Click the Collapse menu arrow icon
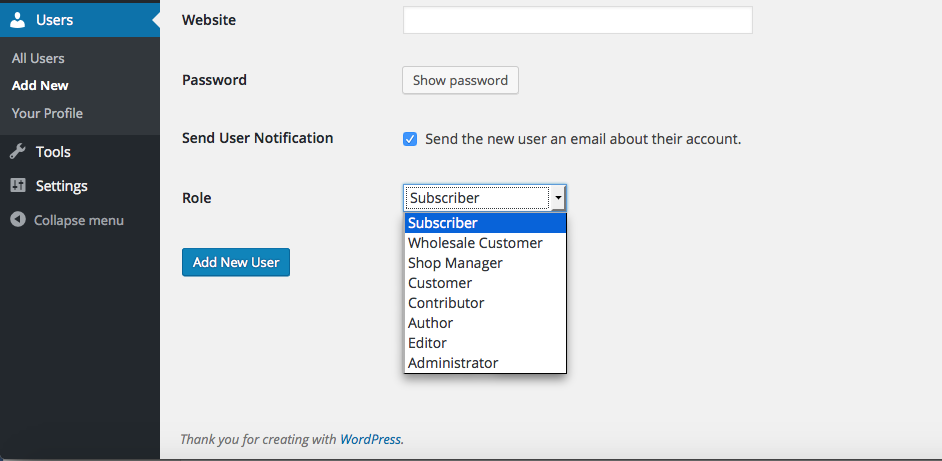 (18, 220)
